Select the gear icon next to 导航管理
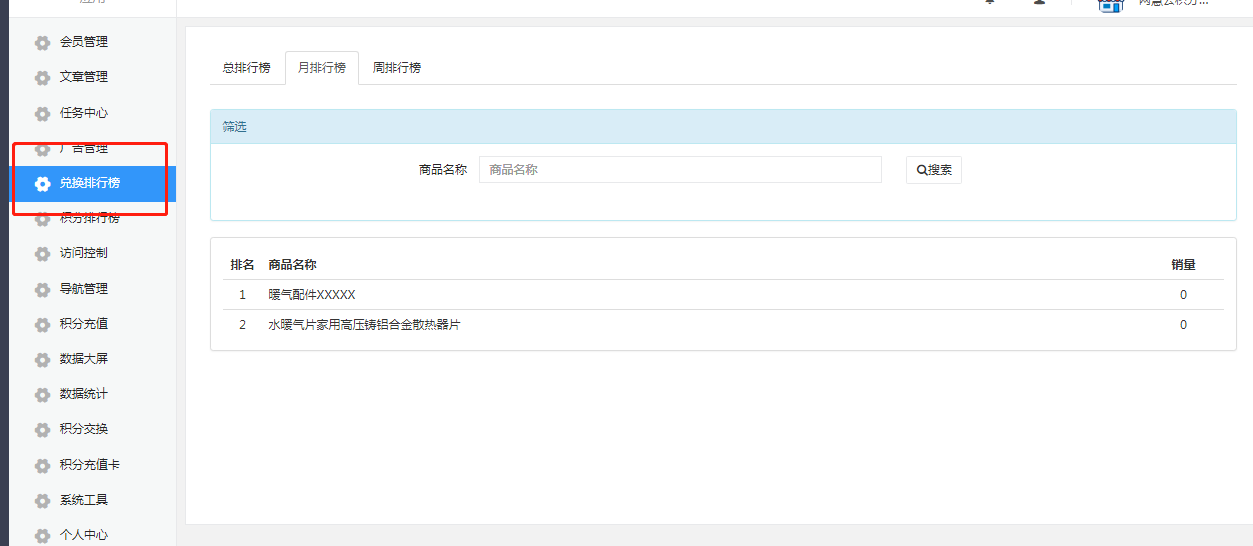1253x546 pixels. click(42, 289)
